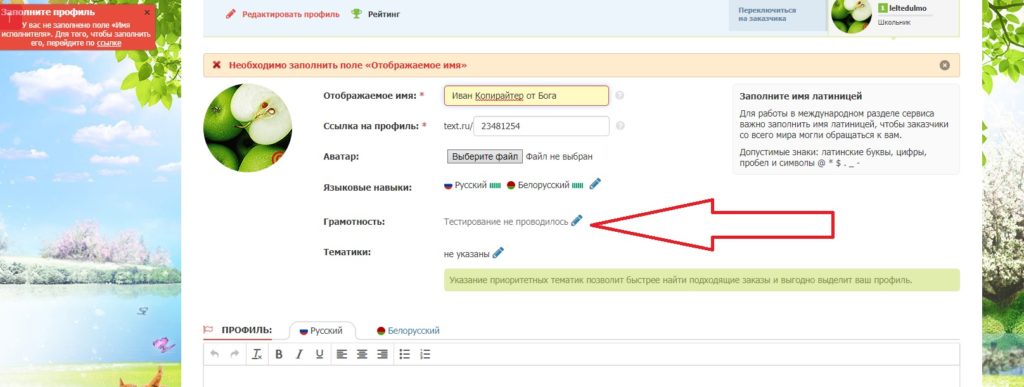Click the Redo button in editor toolbar
The height and width of the screenshot is (387, 1024).
pos(234,354)
